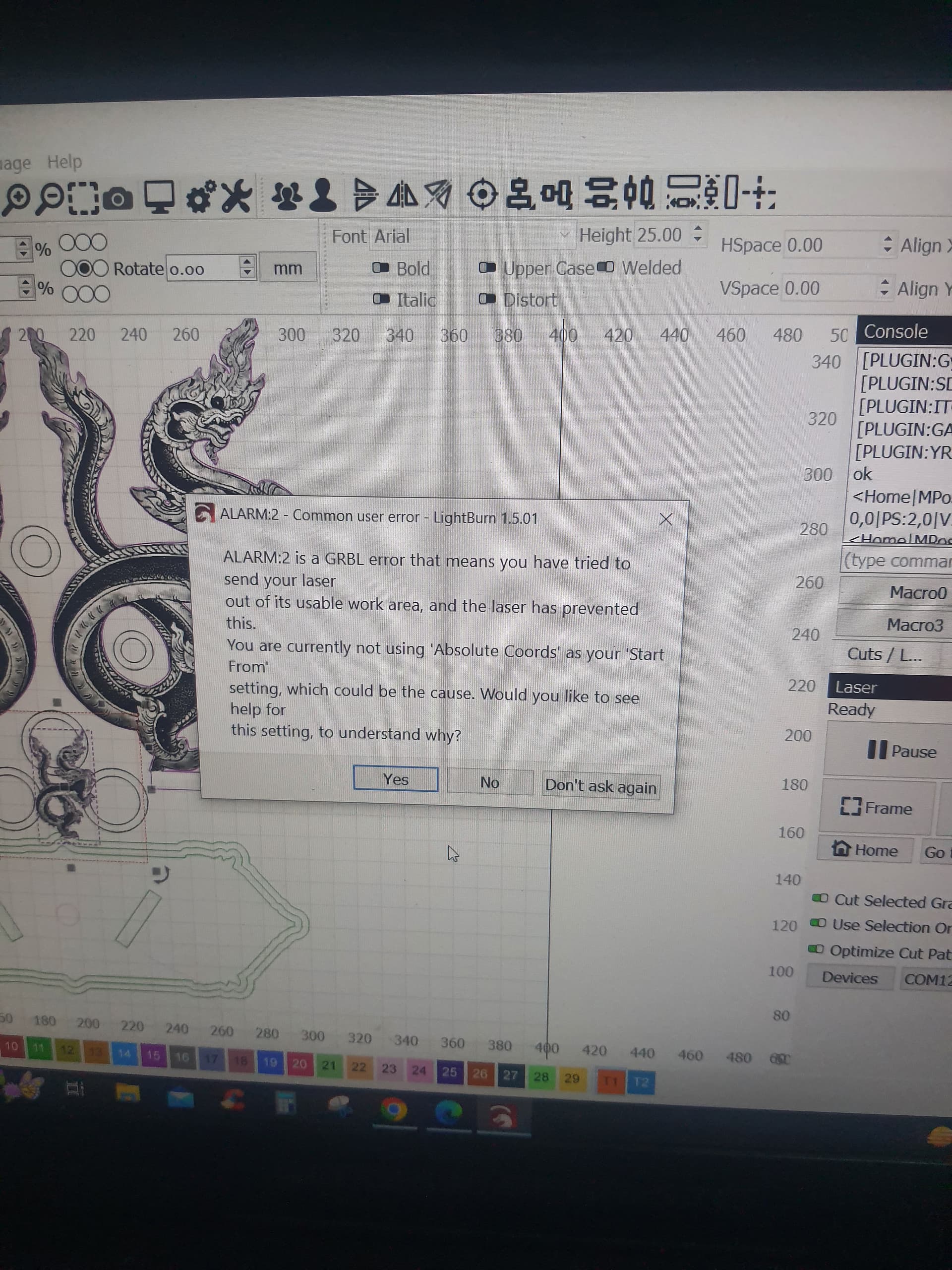Select the Frame Selection dashed-box icon
The image size is (952, 1270).
pos(83,199)
